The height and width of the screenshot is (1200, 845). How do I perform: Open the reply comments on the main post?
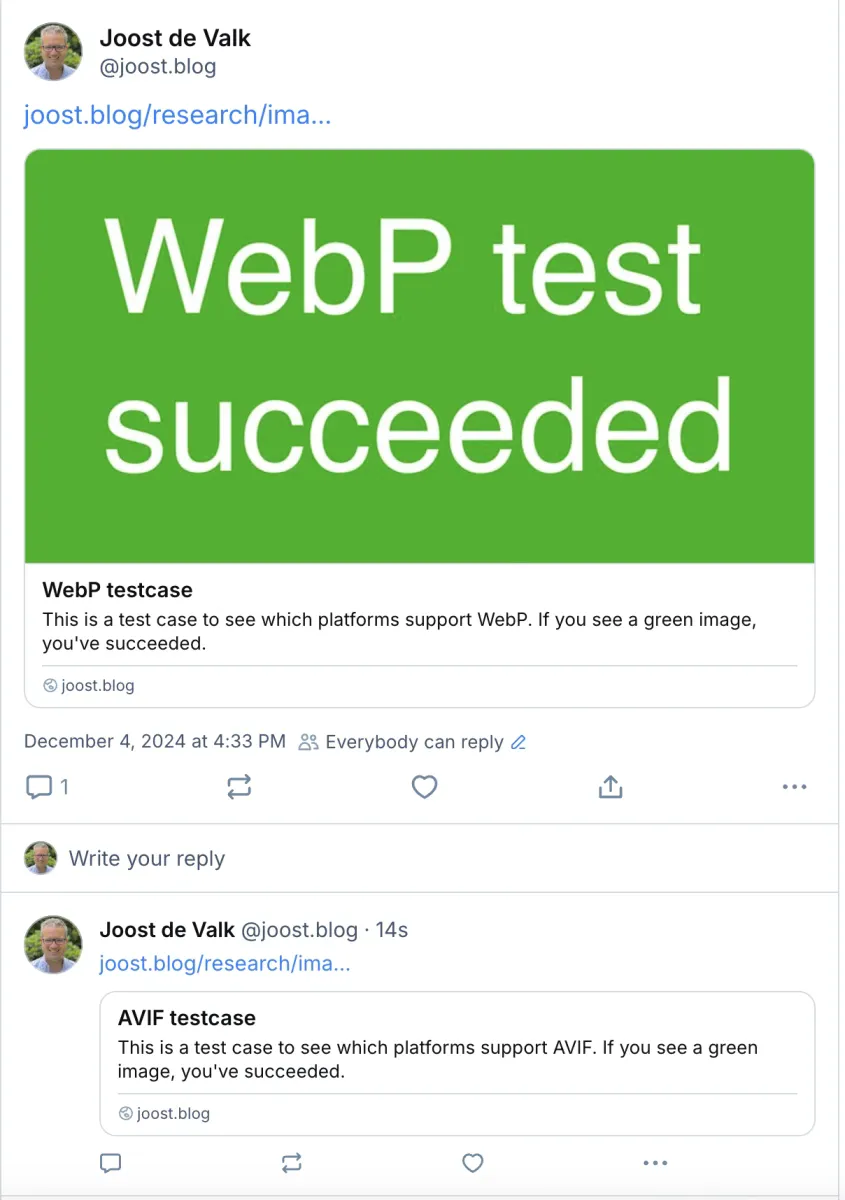tap(40, 787)
